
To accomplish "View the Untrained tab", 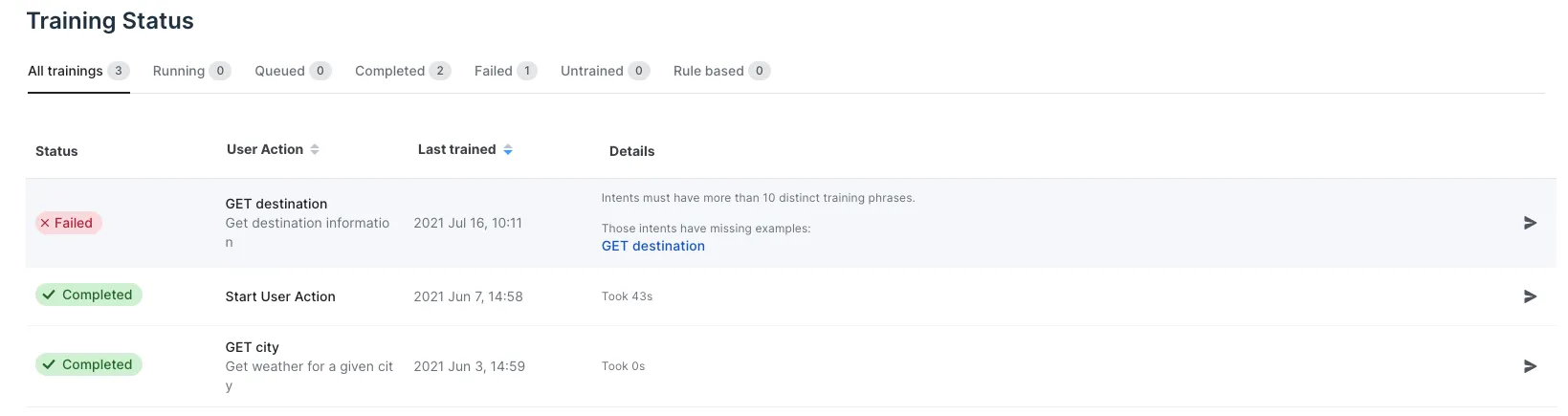I will [606, 71].
